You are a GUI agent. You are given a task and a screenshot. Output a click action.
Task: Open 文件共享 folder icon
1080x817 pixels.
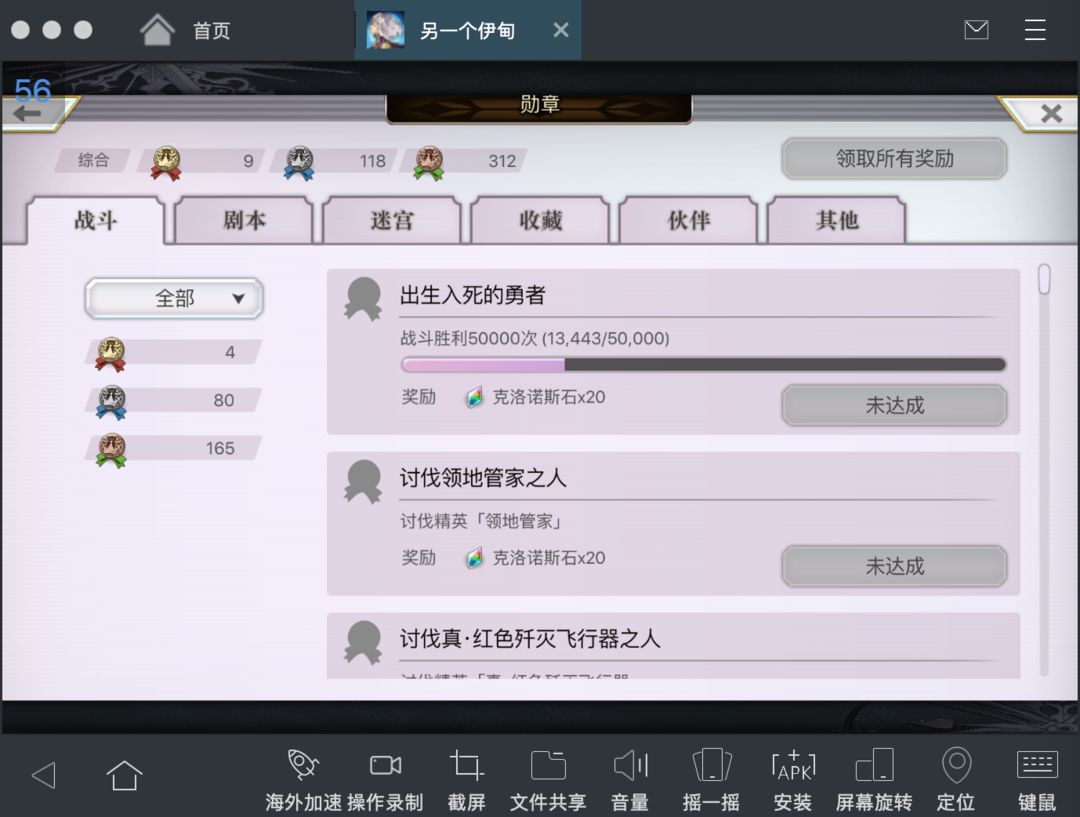coord(548,765)
